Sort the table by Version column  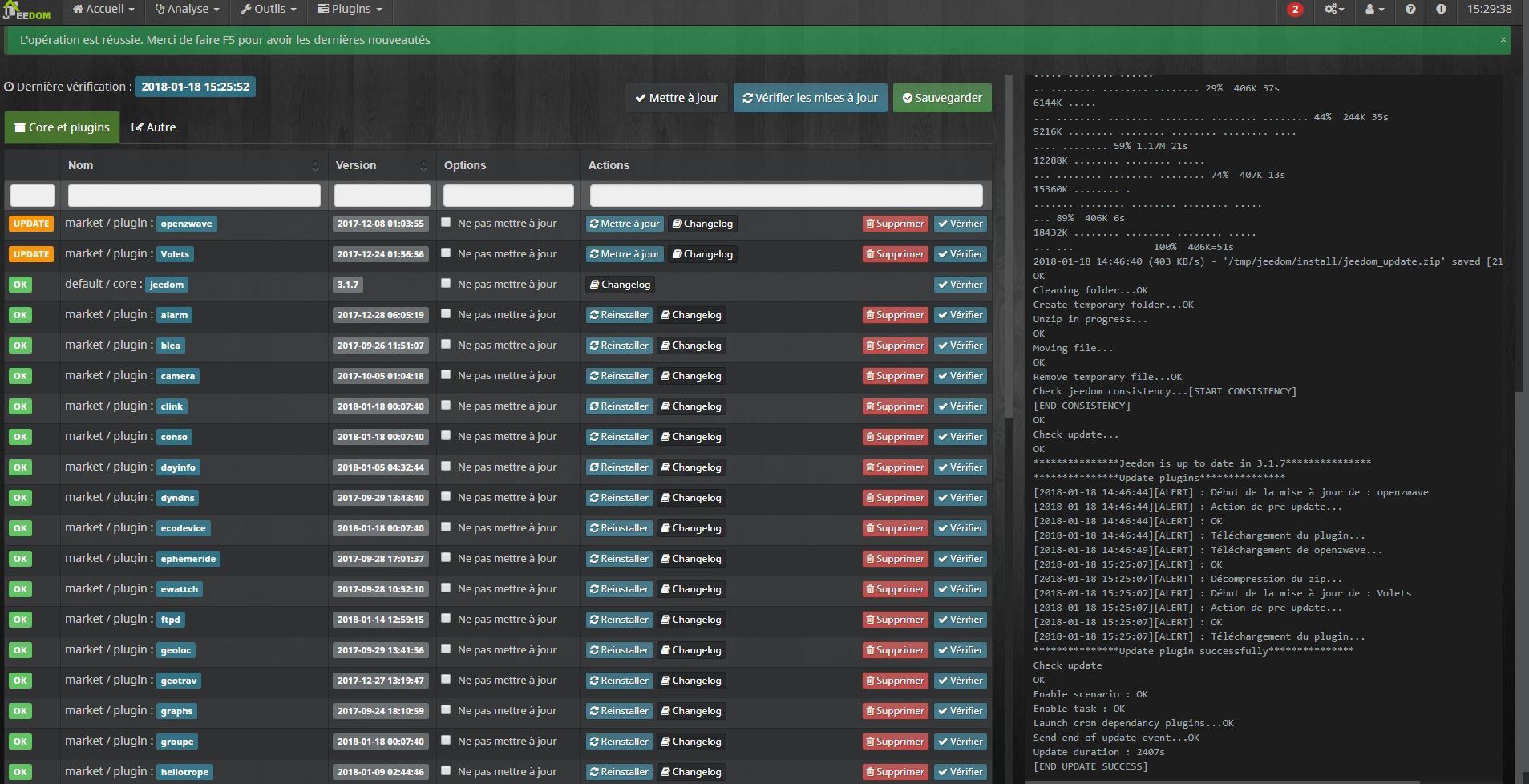click(x=382, y=165)
